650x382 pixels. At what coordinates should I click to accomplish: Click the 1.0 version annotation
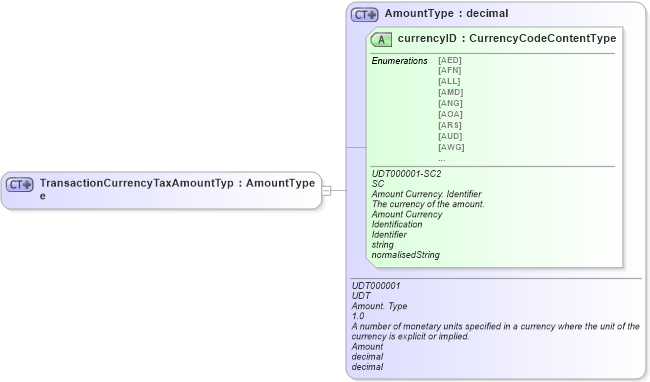[358, 316]
